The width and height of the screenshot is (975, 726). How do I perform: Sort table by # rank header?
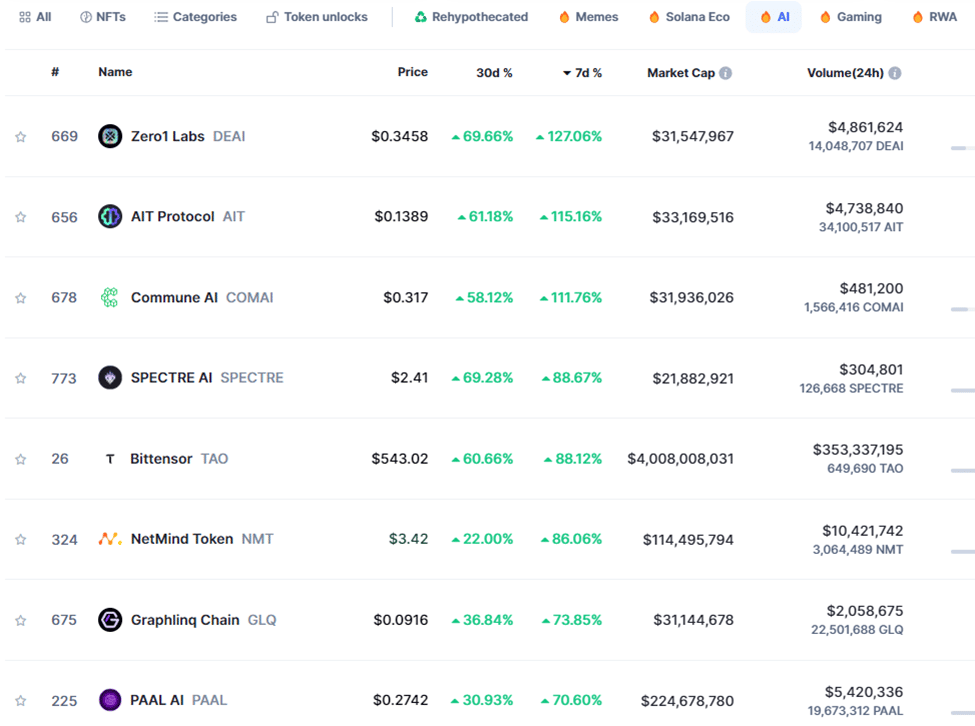(x=55, y=72)
